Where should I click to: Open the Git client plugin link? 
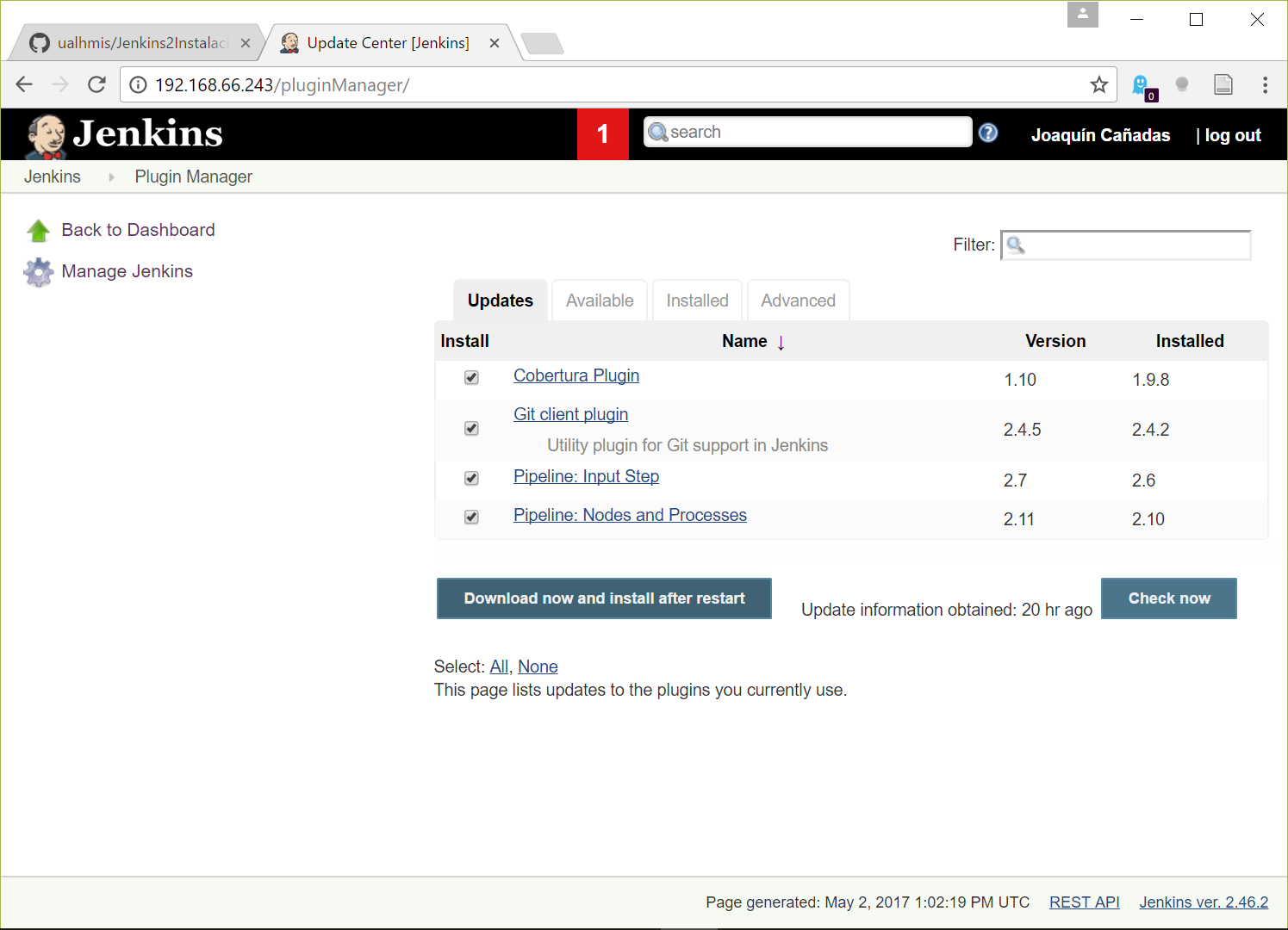coord(570,414)
